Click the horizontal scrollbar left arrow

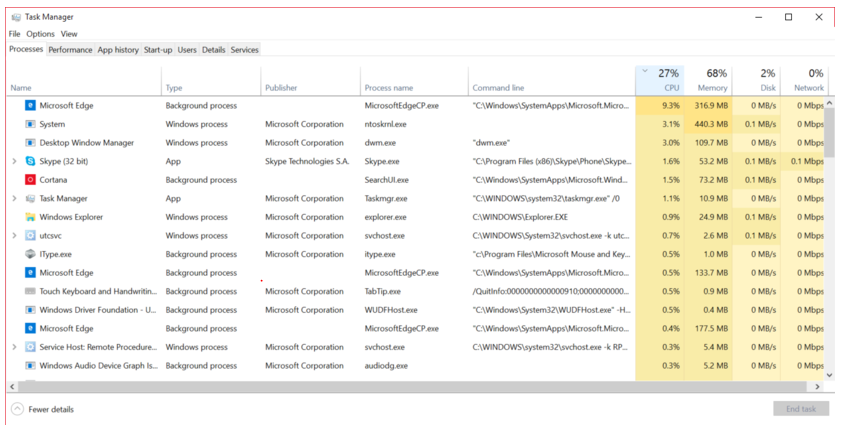12,387
